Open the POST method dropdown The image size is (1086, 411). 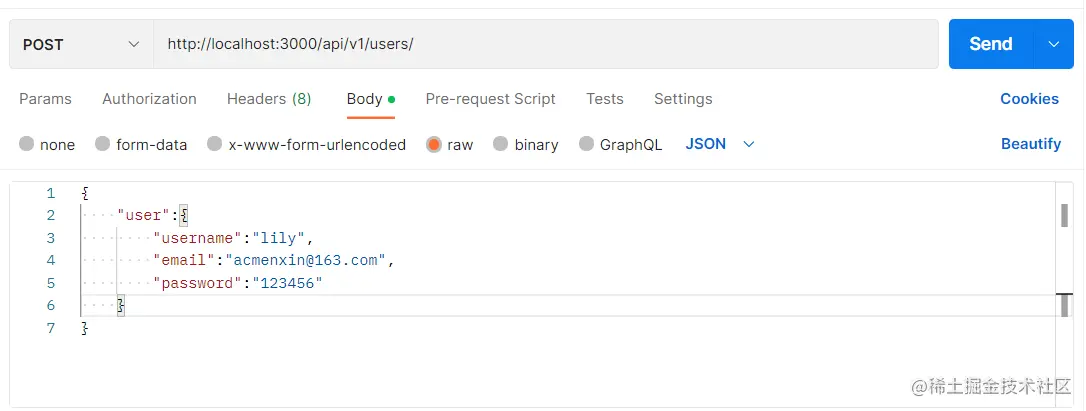(80, 44)
